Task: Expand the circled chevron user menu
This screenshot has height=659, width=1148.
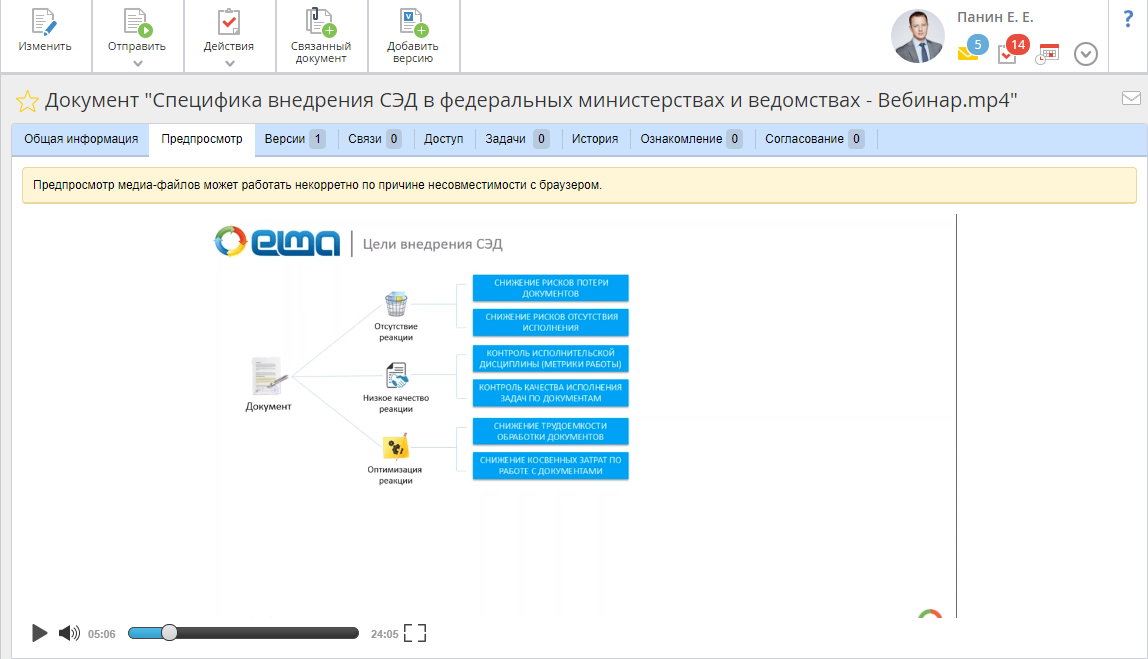Action: [x=1086, y=53]
